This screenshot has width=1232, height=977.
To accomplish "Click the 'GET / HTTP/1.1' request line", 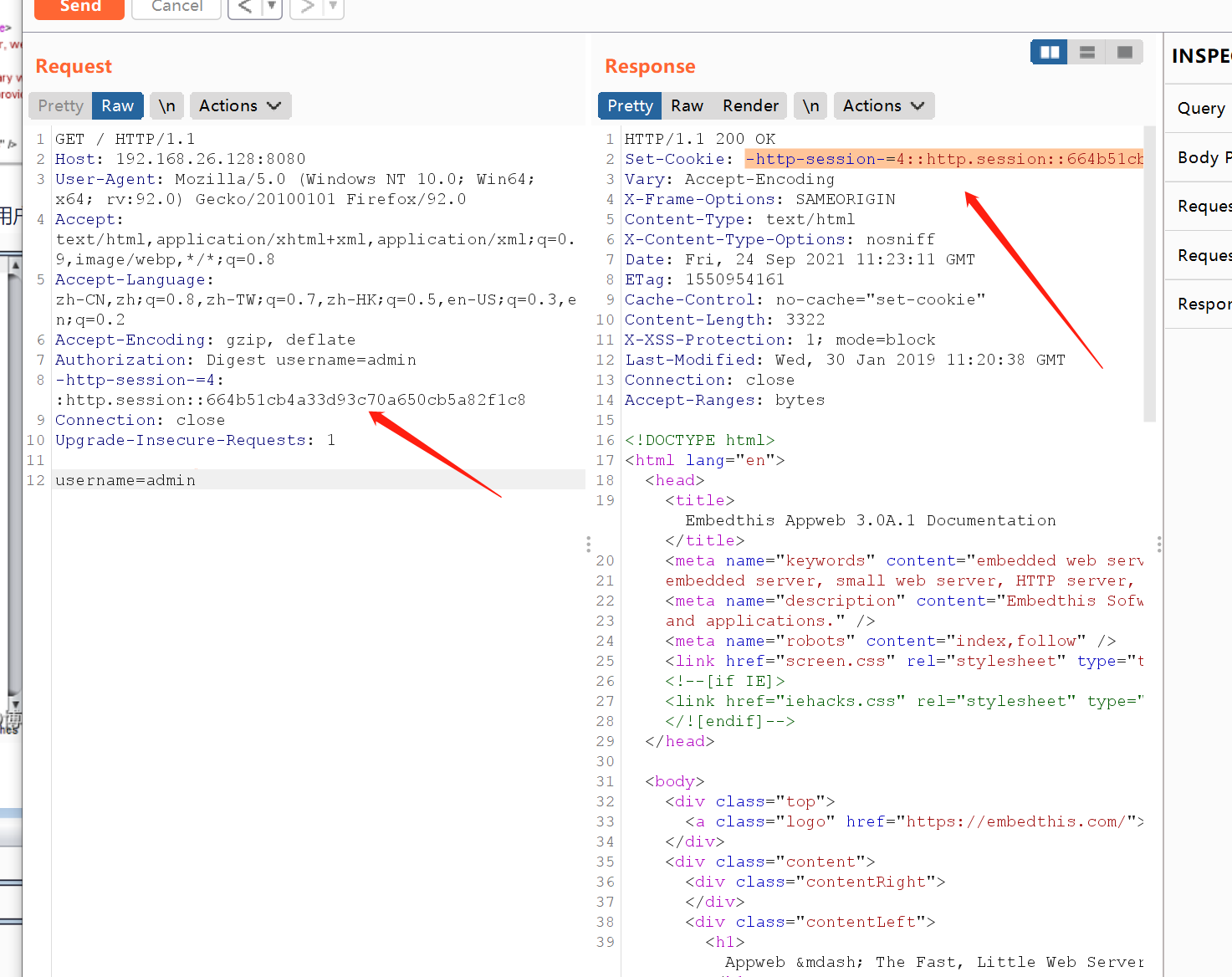I will tap(125, 139).
